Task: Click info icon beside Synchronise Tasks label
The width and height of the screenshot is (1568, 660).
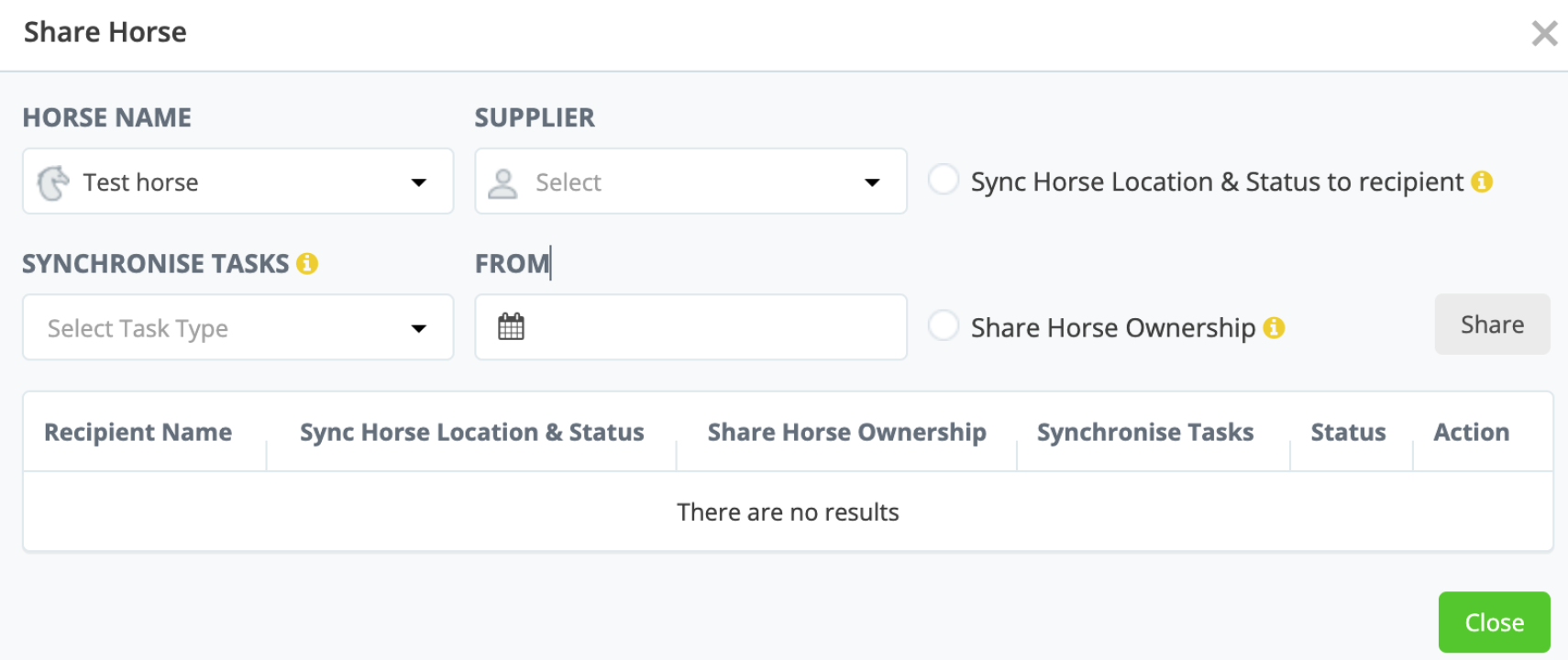Action: click(307, 264)
